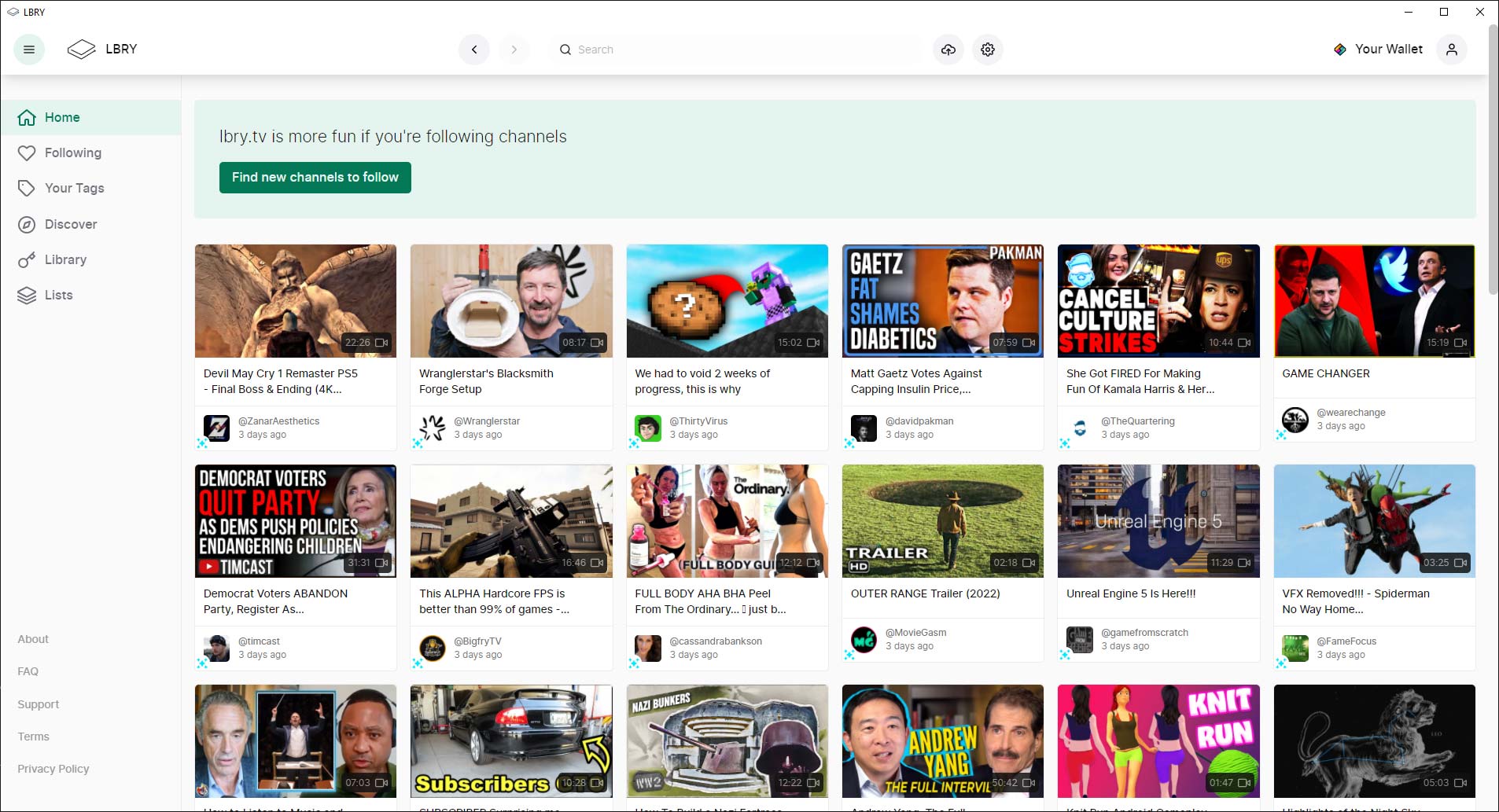Image resolution: width=1499 pixels, height=812 pixels.
Task: Click the page vertical scrollbar
Action: 1493,160
